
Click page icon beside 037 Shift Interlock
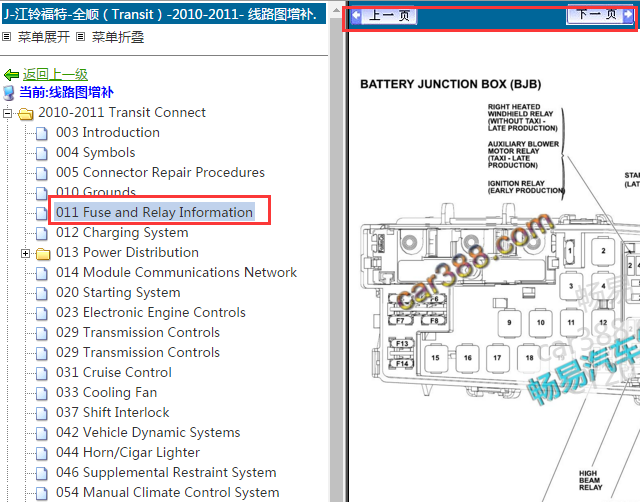pos(41,413)
